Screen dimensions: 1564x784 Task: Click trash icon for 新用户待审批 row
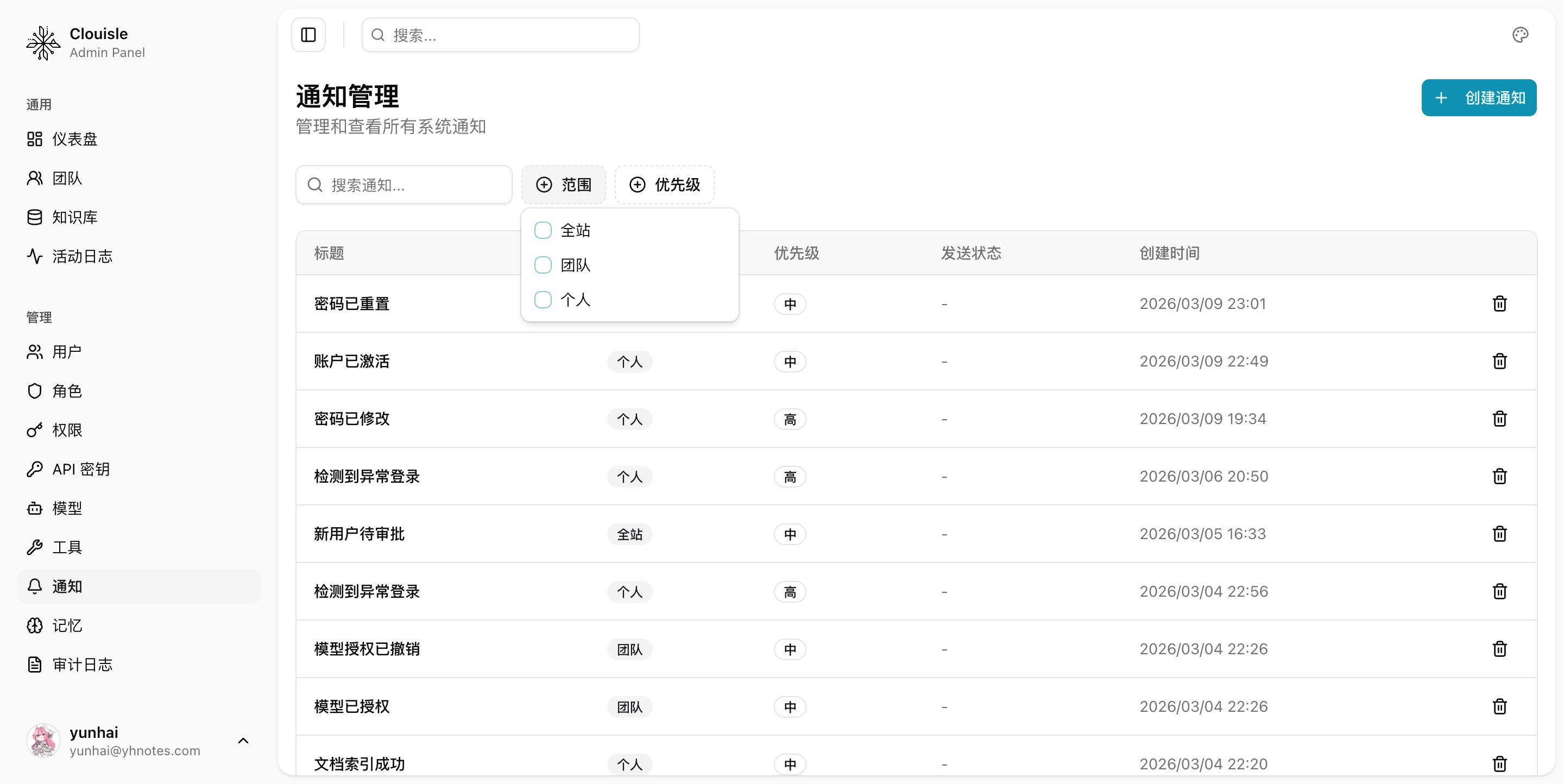tap(1499, 534)
